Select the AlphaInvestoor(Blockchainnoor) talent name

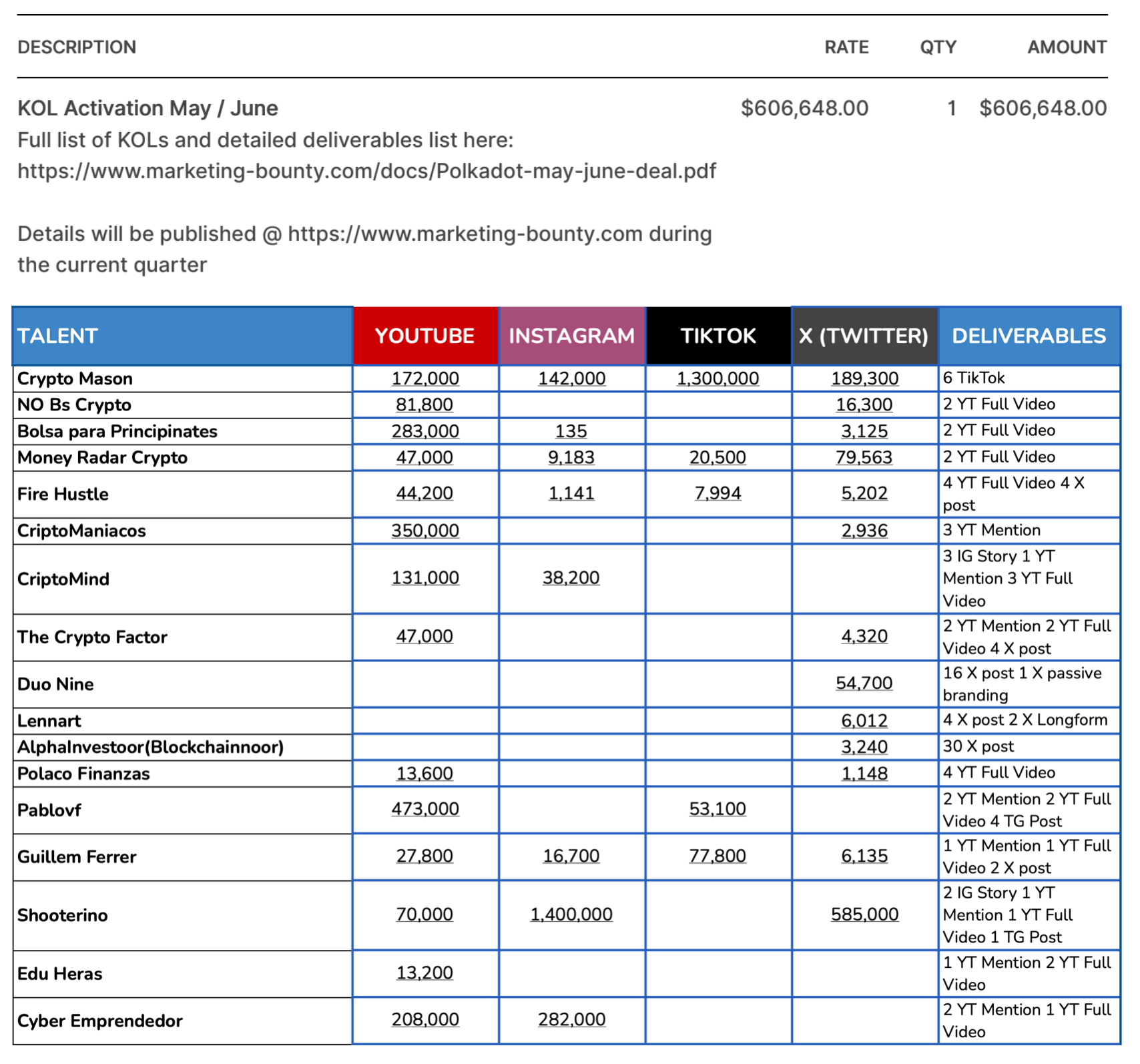pos(150,747)
